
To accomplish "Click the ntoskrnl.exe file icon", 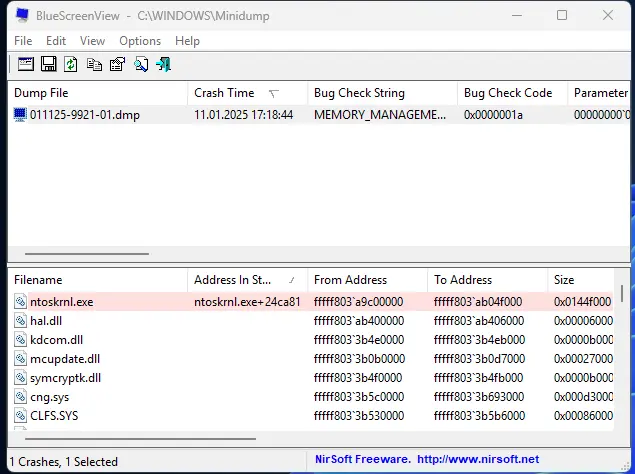I will pos(20,302).
